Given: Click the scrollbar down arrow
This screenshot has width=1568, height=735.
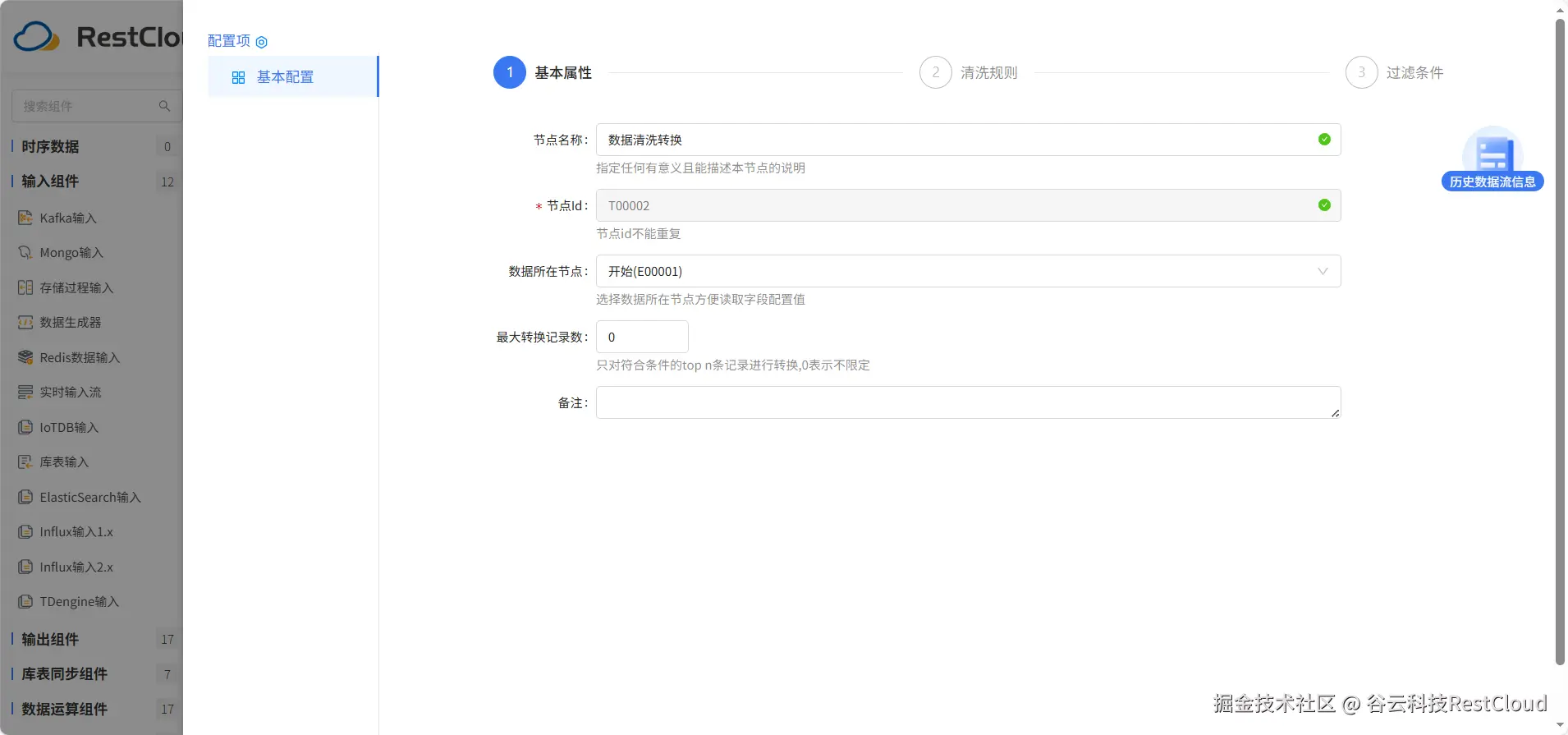Looking at the screenshot, I should coord(1560,726).
